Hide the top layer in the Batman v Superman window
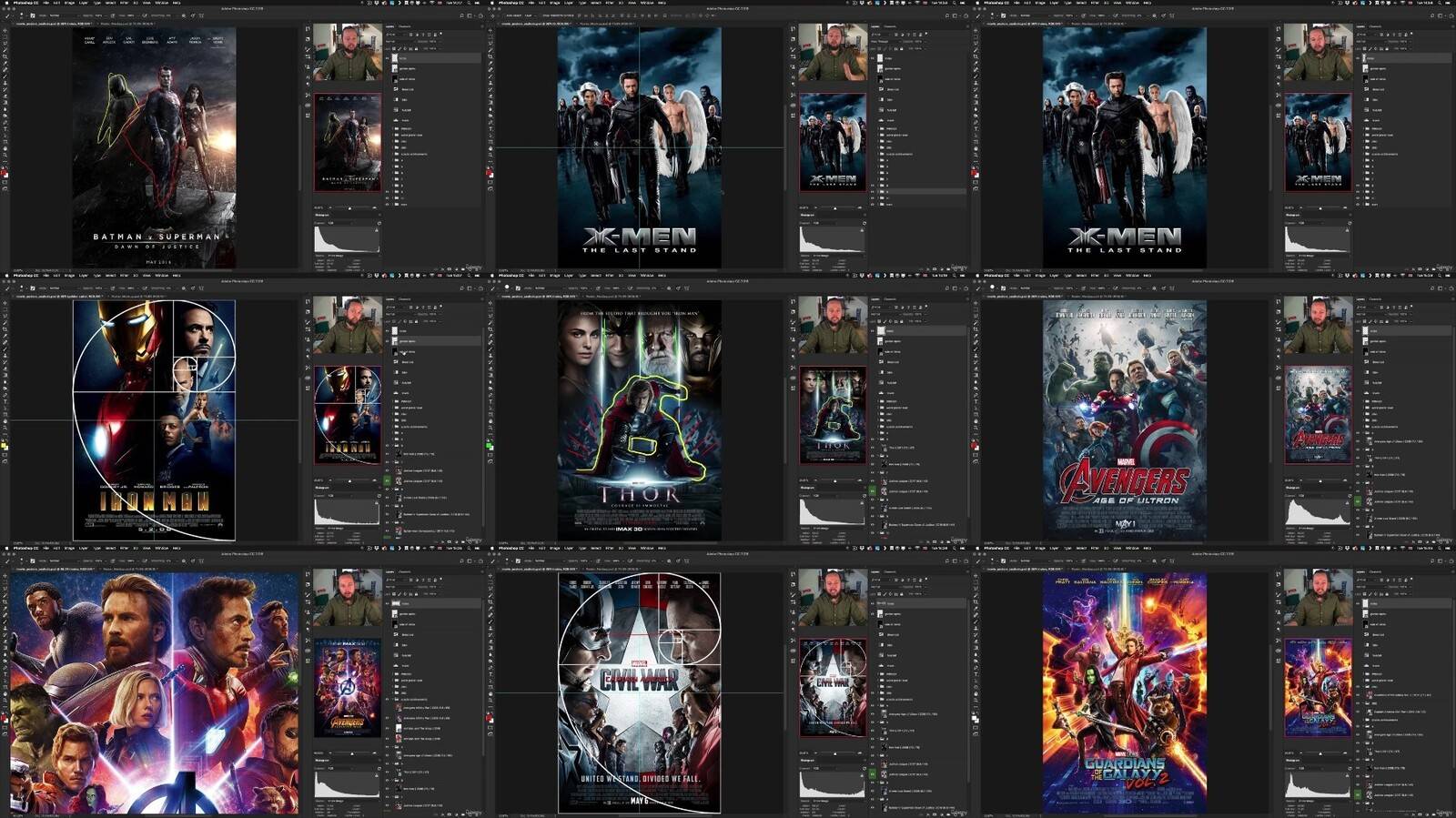1456x818 pixels. click(388, 58)
